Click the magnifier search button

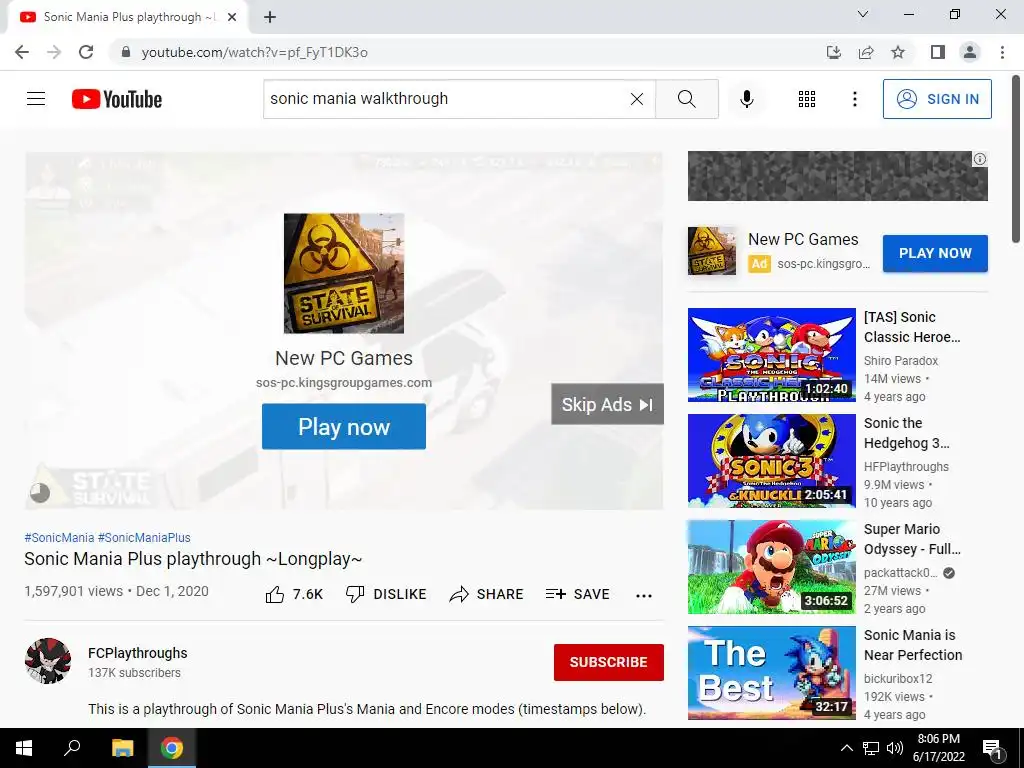[686, 99]
